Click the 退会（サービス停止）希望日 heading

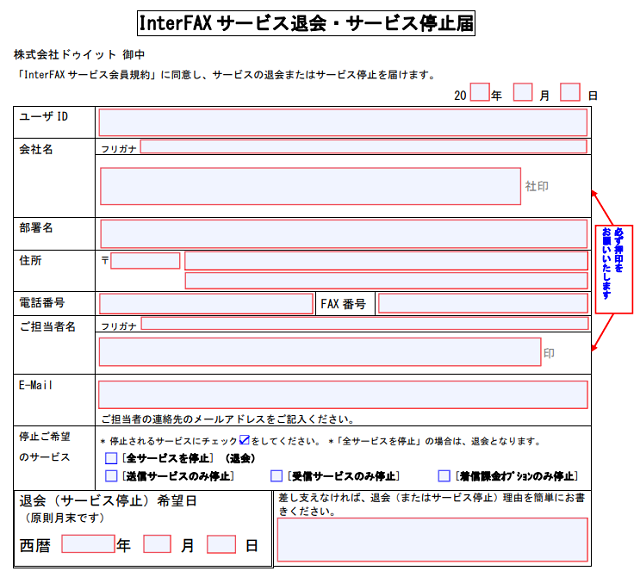(109, 501)
